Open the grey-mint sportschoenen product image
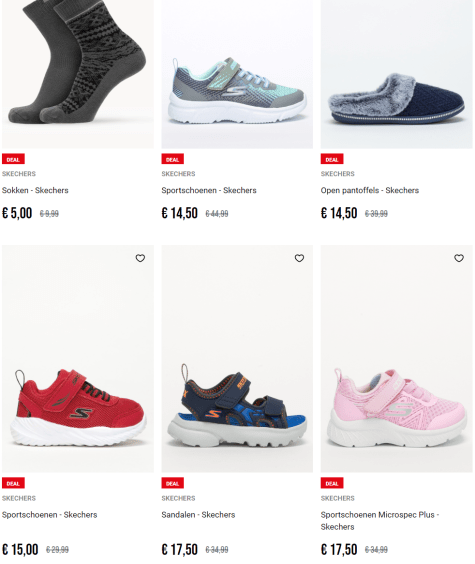Screen dimensions: 475x564 point(237,74)
